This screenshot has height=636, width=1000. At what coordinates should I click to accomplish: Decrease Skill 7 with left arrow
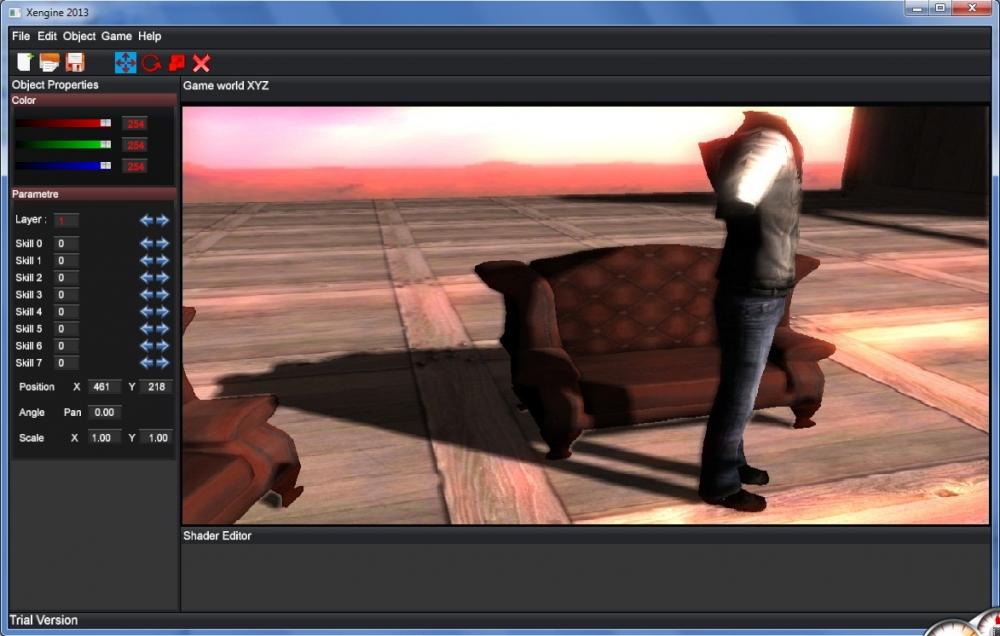[147, 363]
